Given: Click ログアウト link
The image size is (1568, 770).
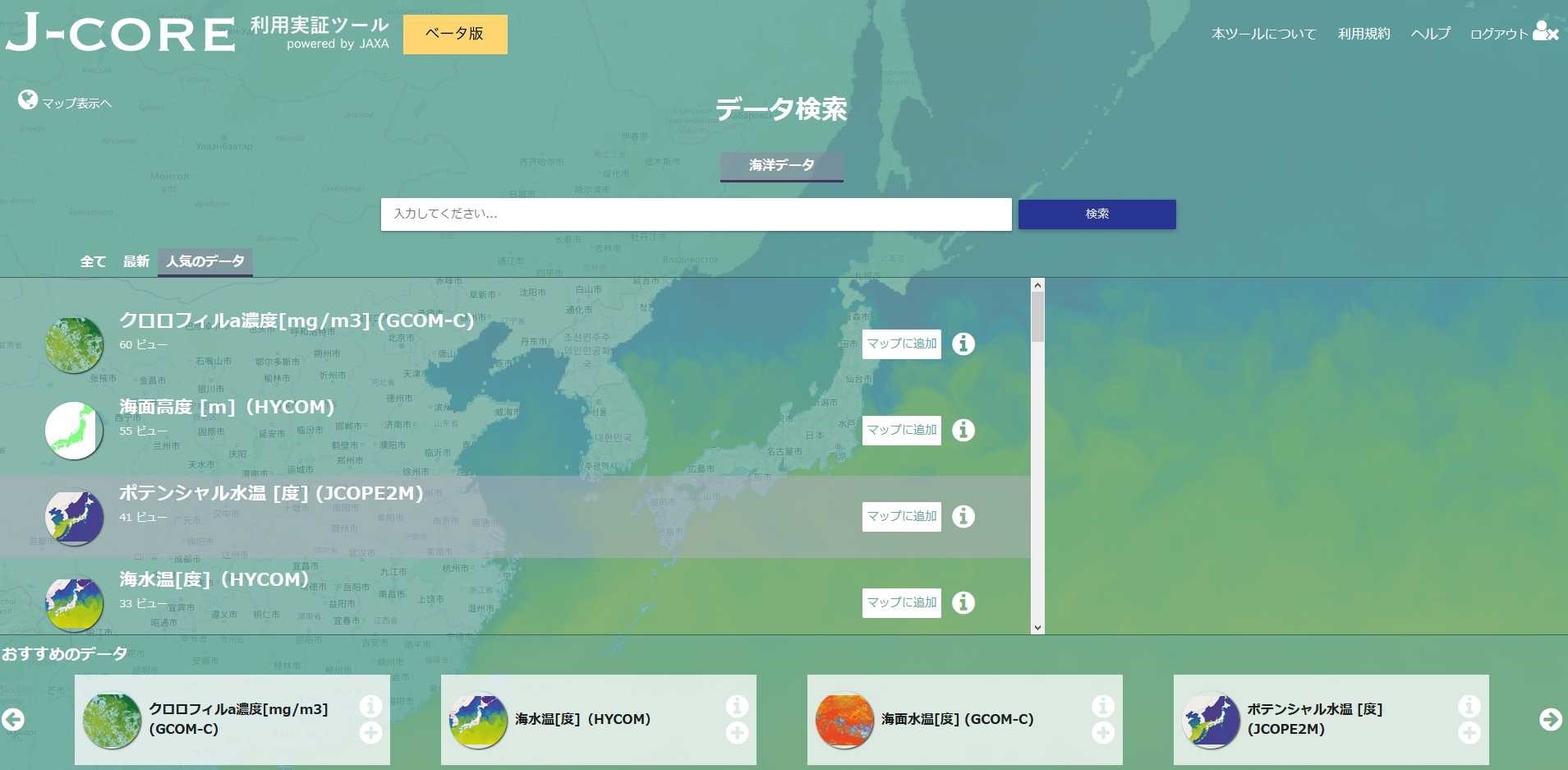Looking at the screenshot, I should pyautogui.click(x=1499, y=34).
